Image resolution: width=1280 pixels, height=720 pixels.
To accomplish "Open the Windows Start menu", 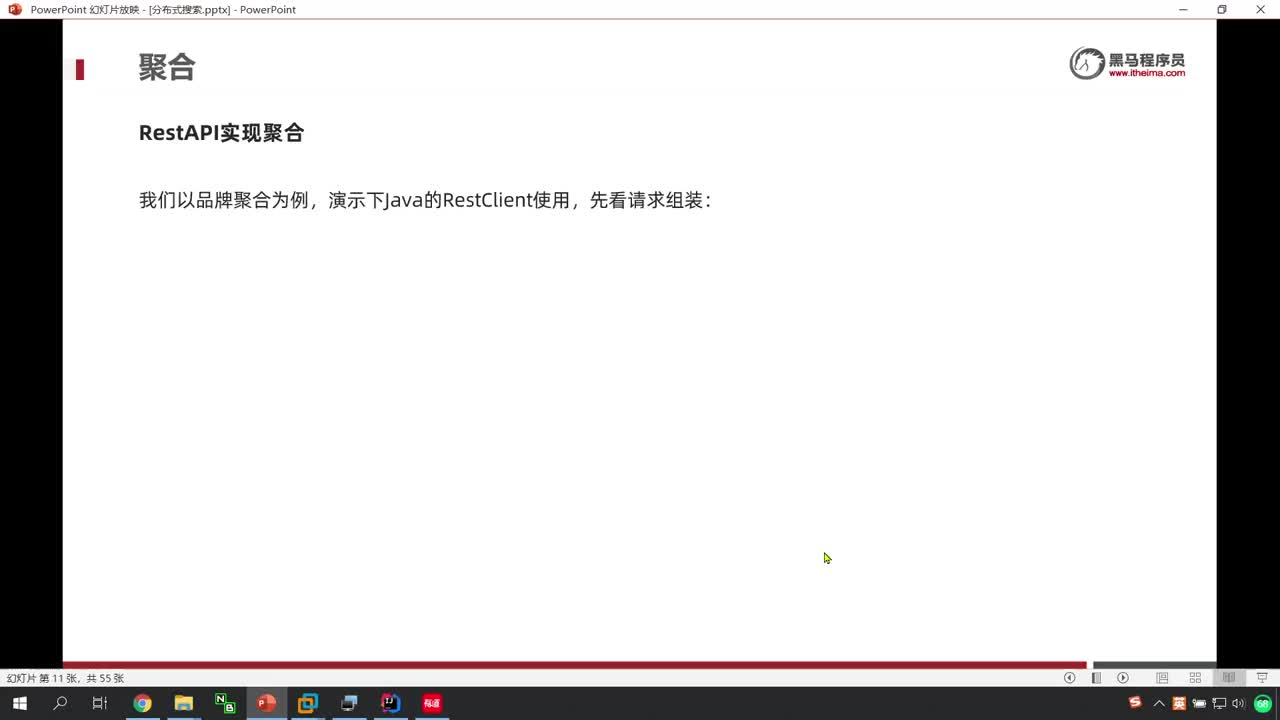I will click(x=20, y=703).
